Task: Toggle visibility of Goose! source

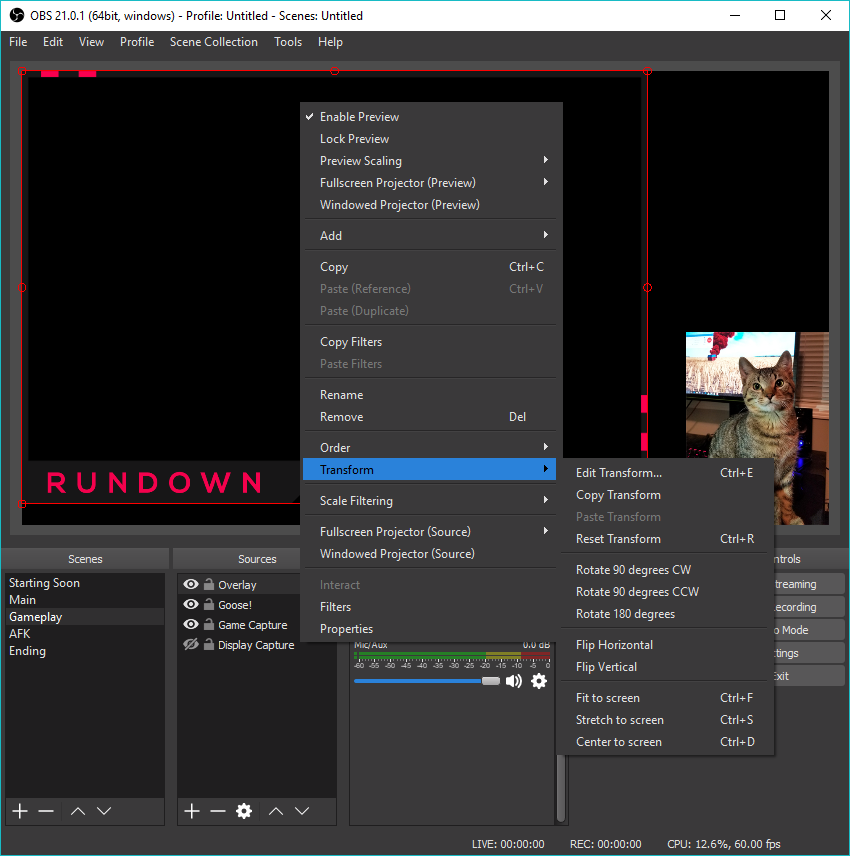Action: point(191,604)
